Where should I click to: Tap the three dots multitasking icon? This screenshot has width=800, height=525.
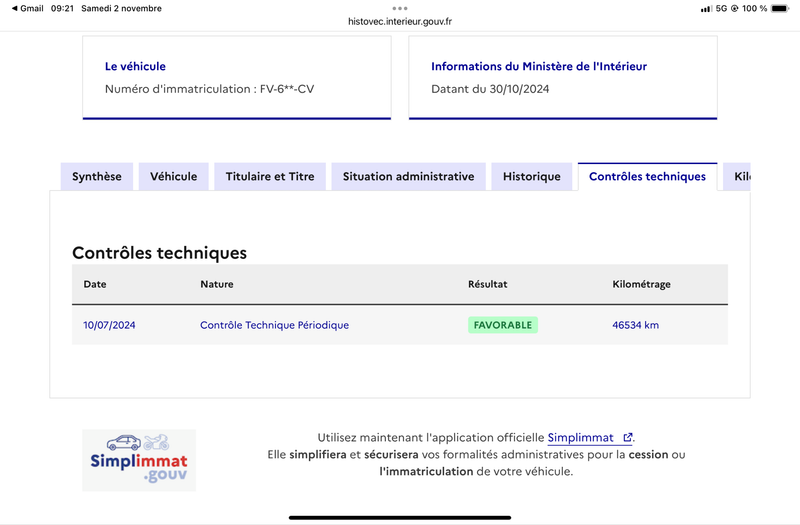tap(399, 8)
